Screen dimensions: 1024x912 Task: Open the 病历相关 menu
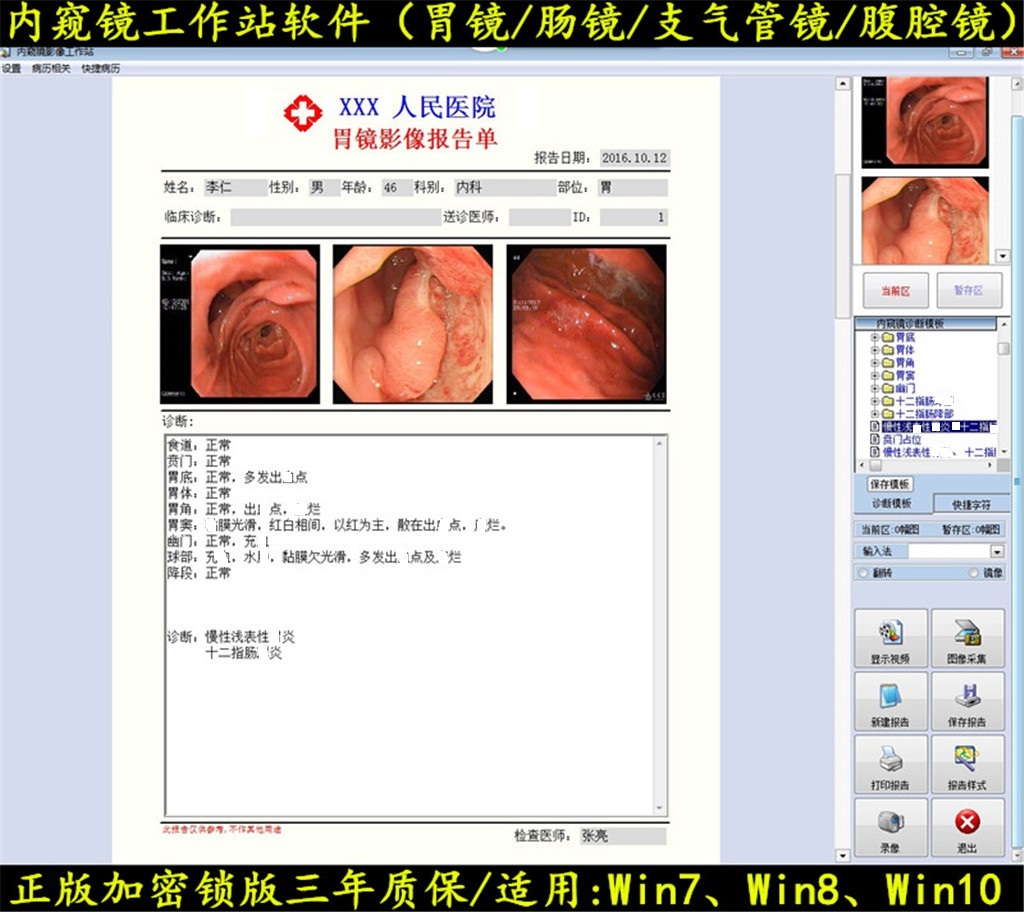click(x=51, y=69)
